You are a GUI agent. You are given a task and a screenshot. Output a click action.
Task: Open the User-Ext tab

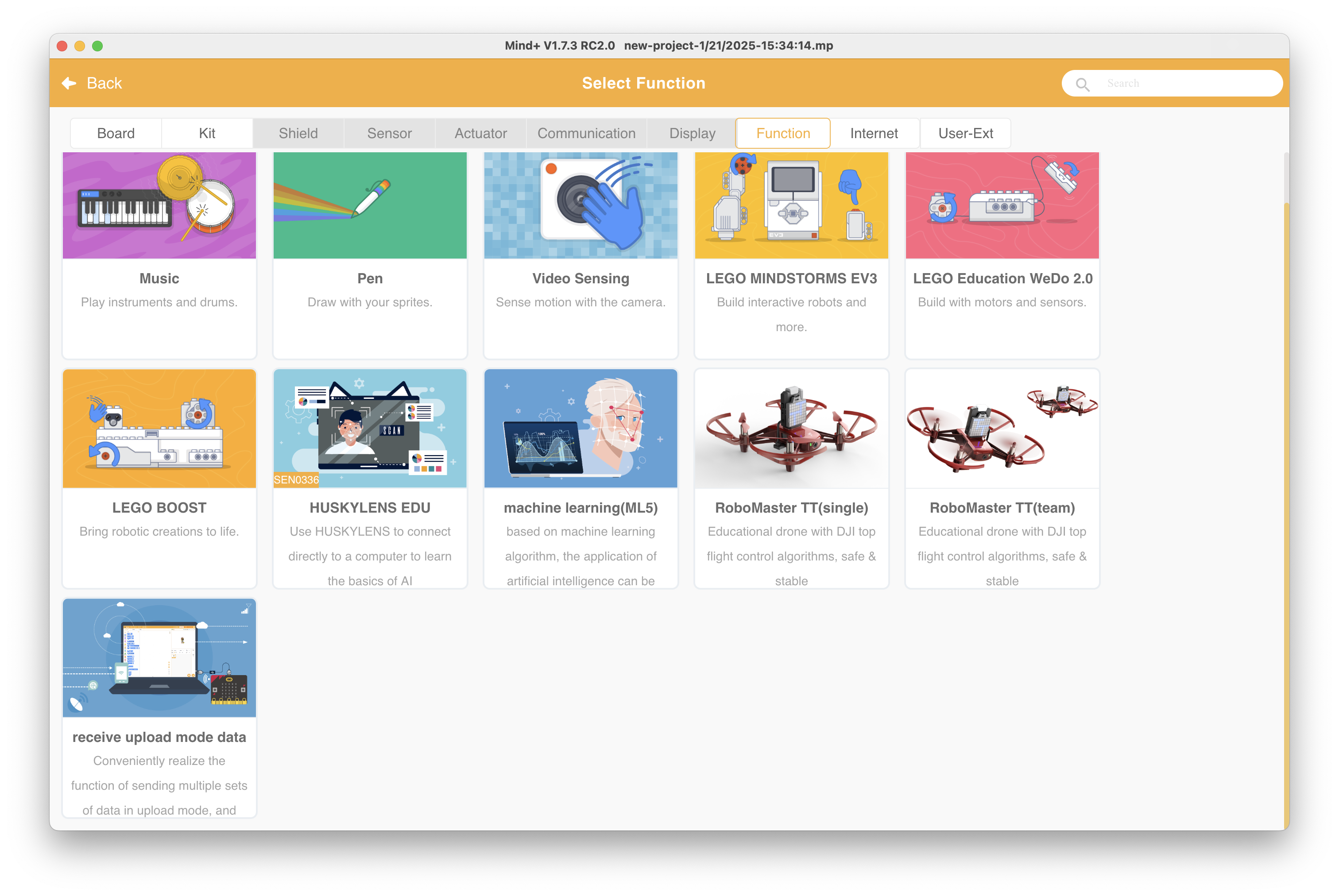tap(965, 133)
